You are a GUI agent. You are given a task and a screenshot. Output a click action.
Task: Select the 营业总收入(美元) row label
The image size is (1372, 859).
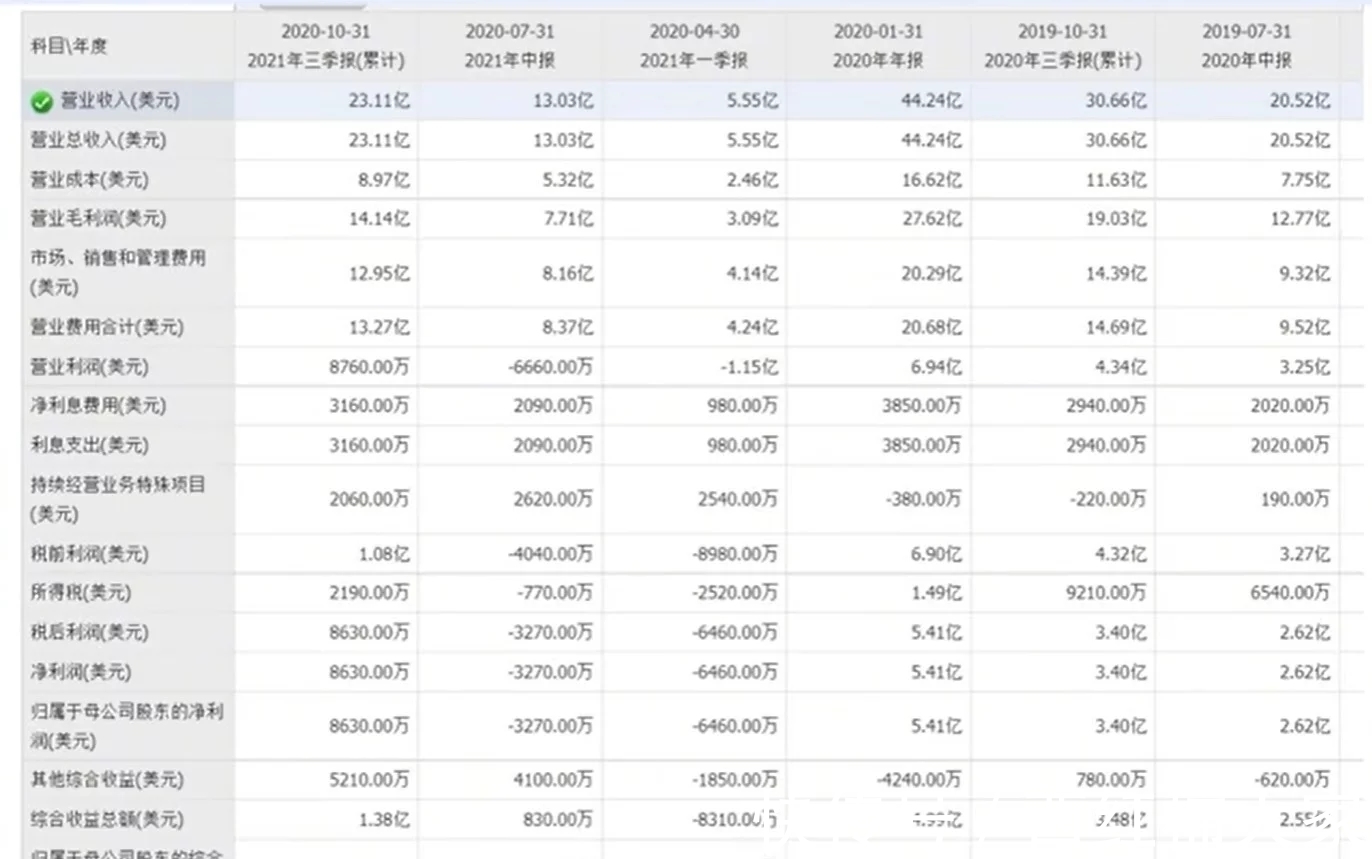[97, 141]
